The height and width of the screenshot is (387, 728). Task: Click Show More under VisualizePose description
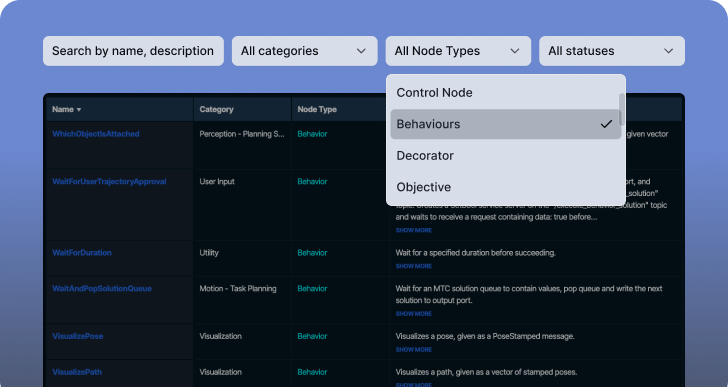point(414,349)
